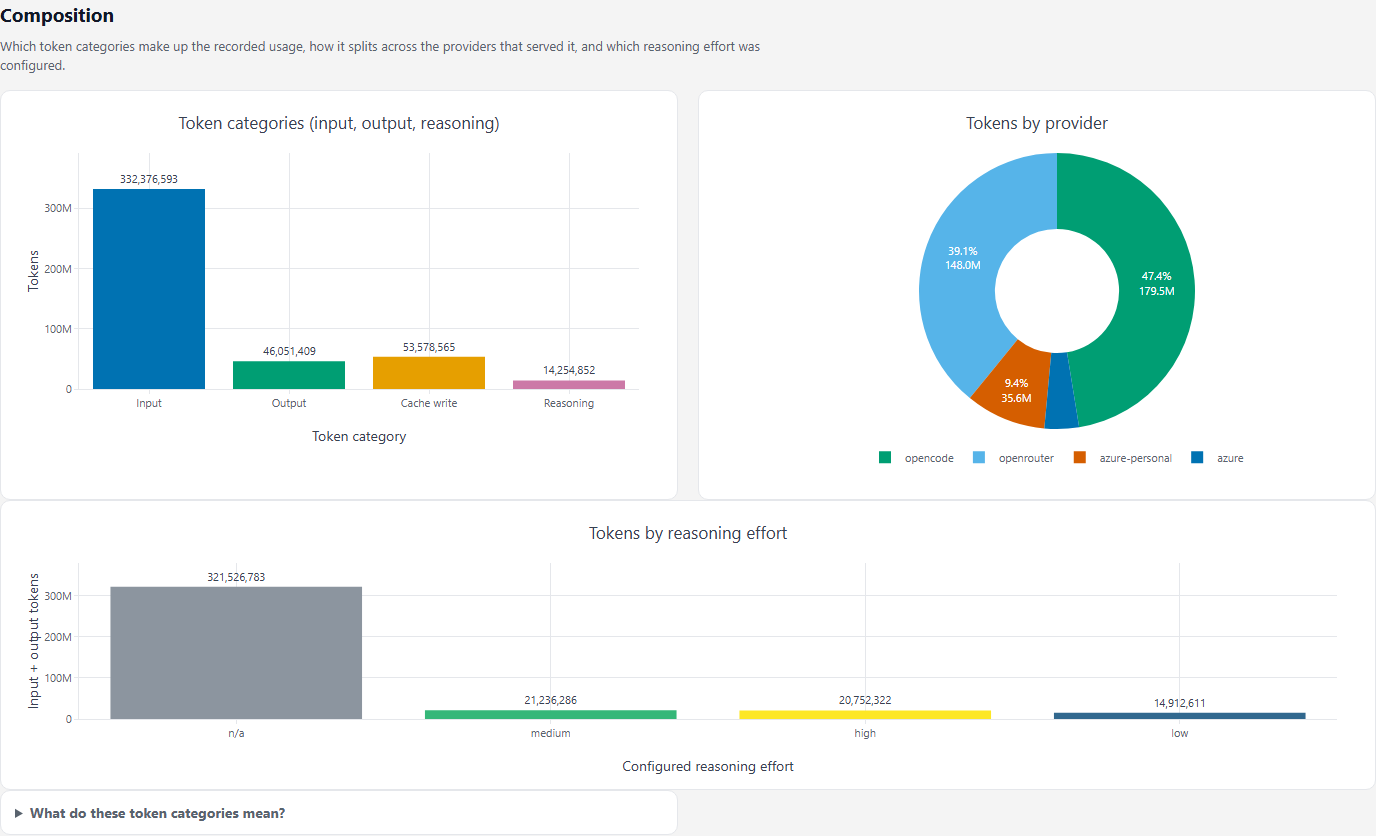Click the yellow high effort bar
Image resolution: width=1376 pixels, height=836 pixels.
pyautogui.click(x=865, y=715)
